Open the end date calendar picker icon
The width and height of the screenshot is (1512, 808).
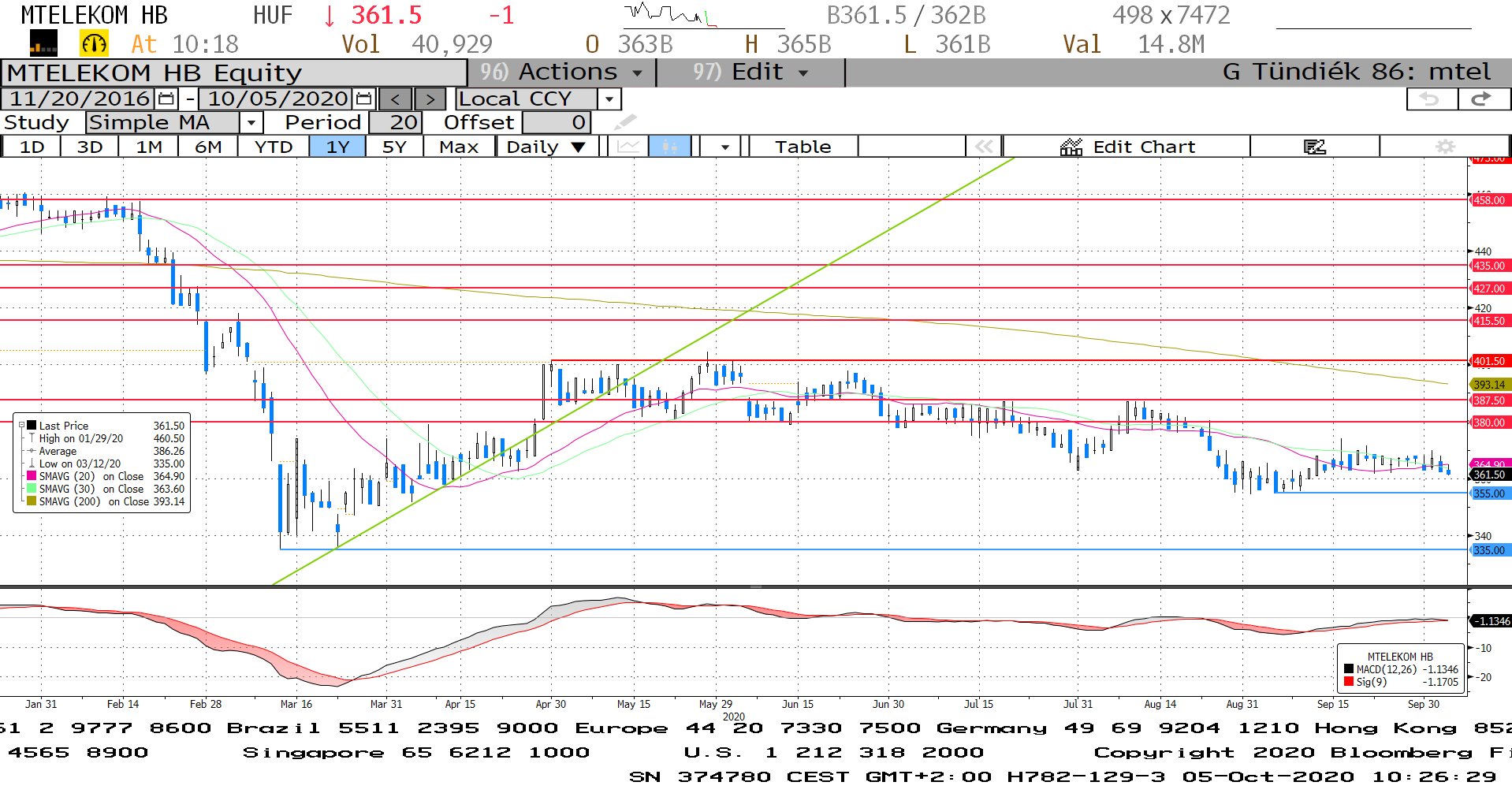pyautogui.click(x=363, y=99)
